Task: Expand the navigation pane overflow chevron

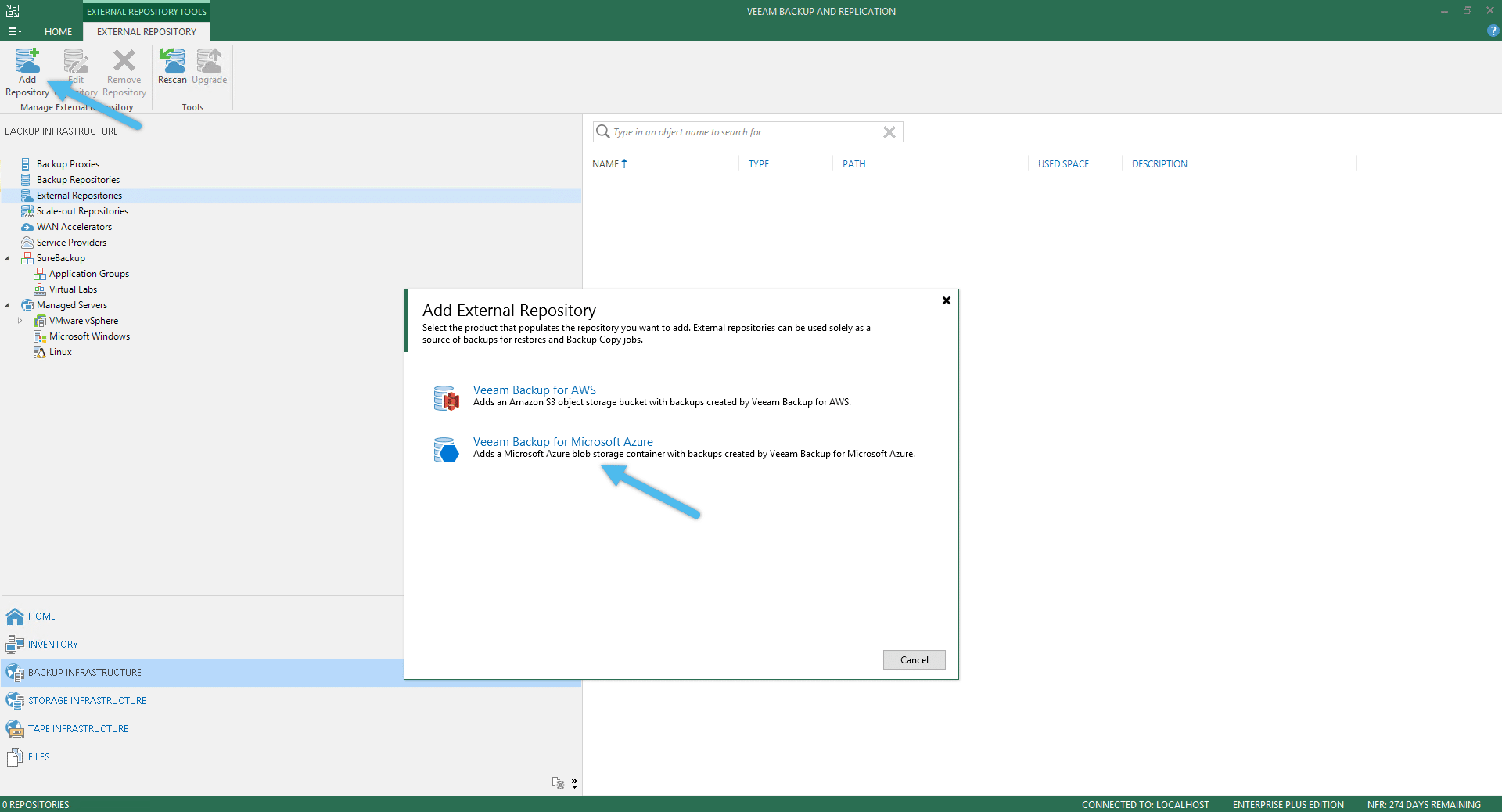Action: point(574,783)
